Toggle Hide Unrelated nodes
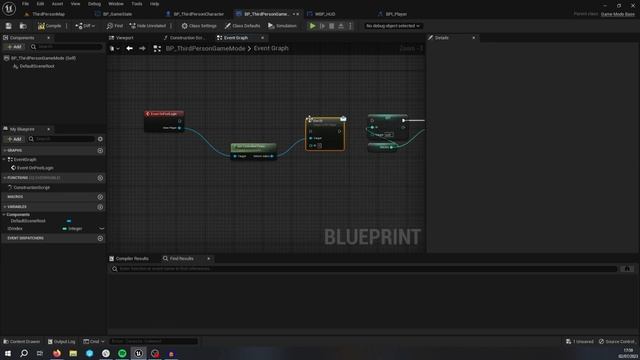This screenshot has width=640, height=360. [x=148, y=26]
